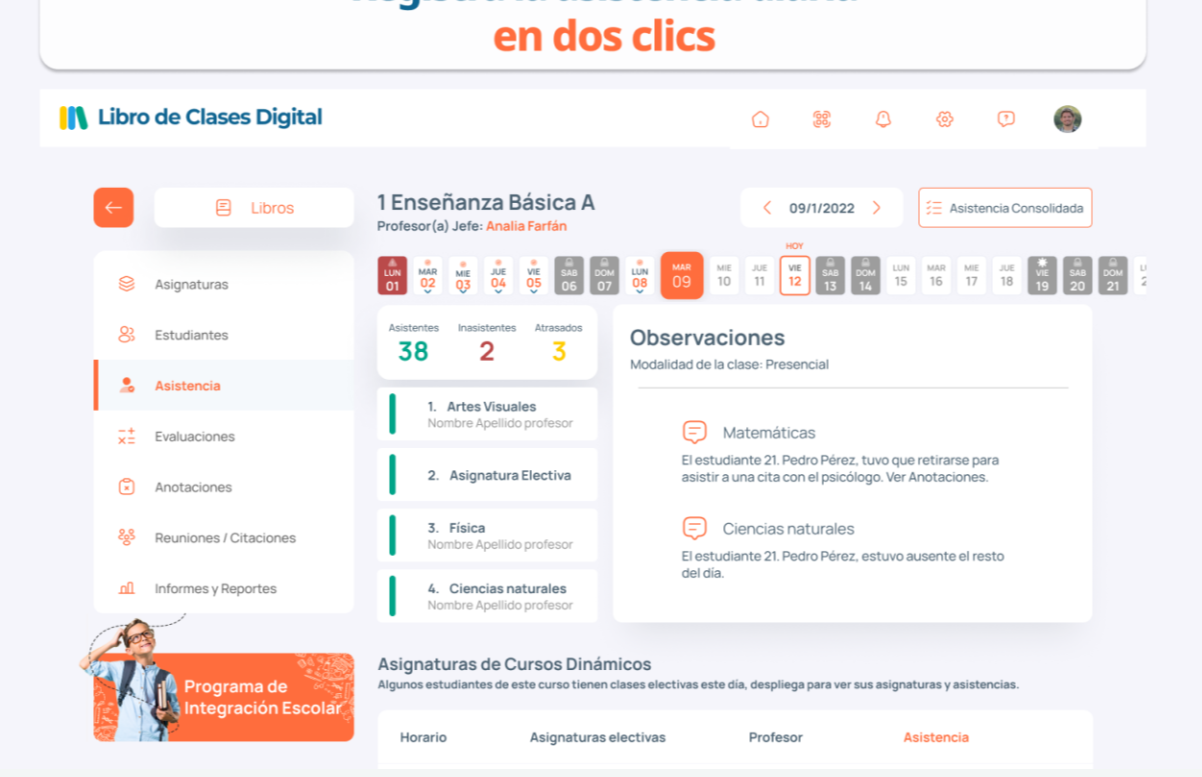Select LUN 01 in the calendar strip
This screenshot has width=1202, height=777.
point(392,275)
